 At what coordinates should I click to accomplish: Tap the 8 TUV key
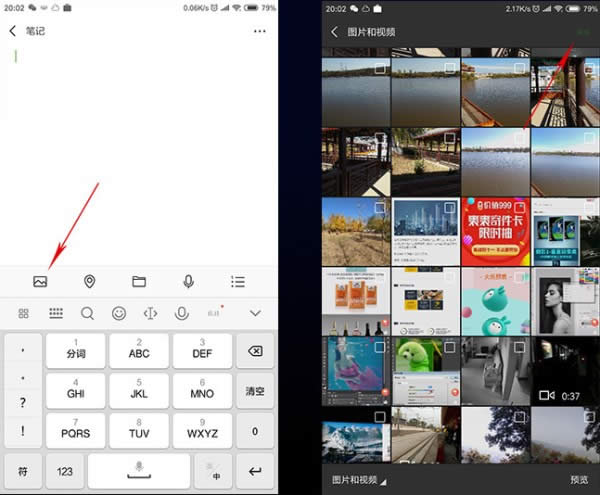point(139,431)
